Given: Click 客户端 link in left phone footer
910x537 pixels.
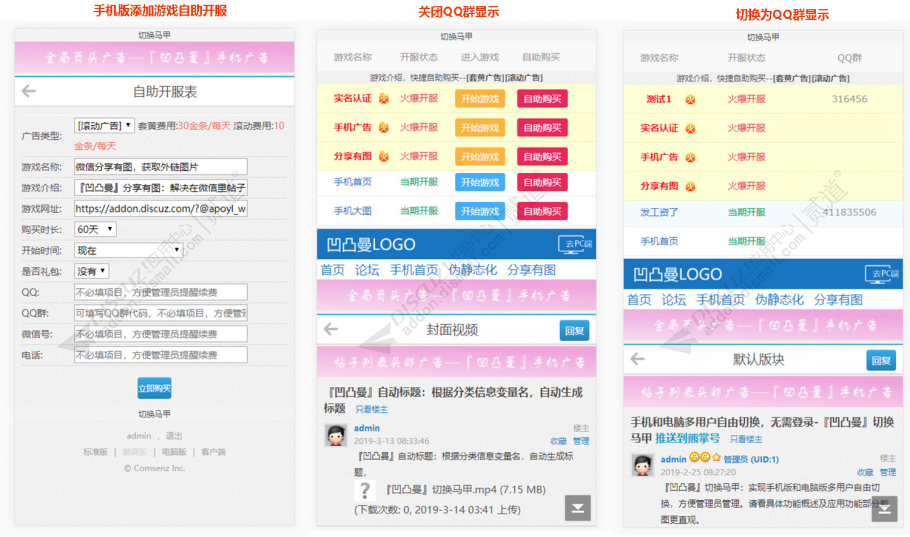Looking at the screenshot, I should point(213,452).
